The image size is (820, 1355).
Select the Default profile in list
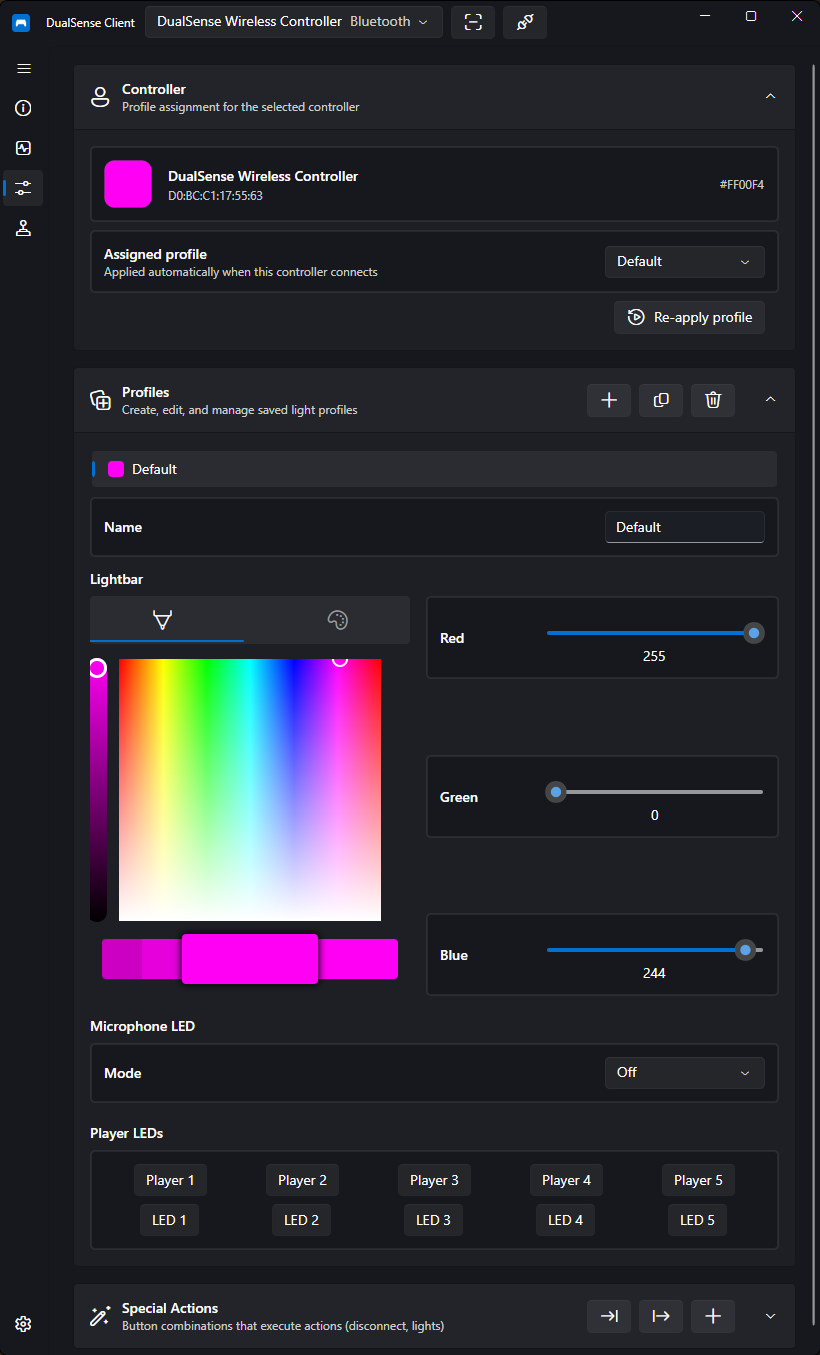click(x=434, y=469)
